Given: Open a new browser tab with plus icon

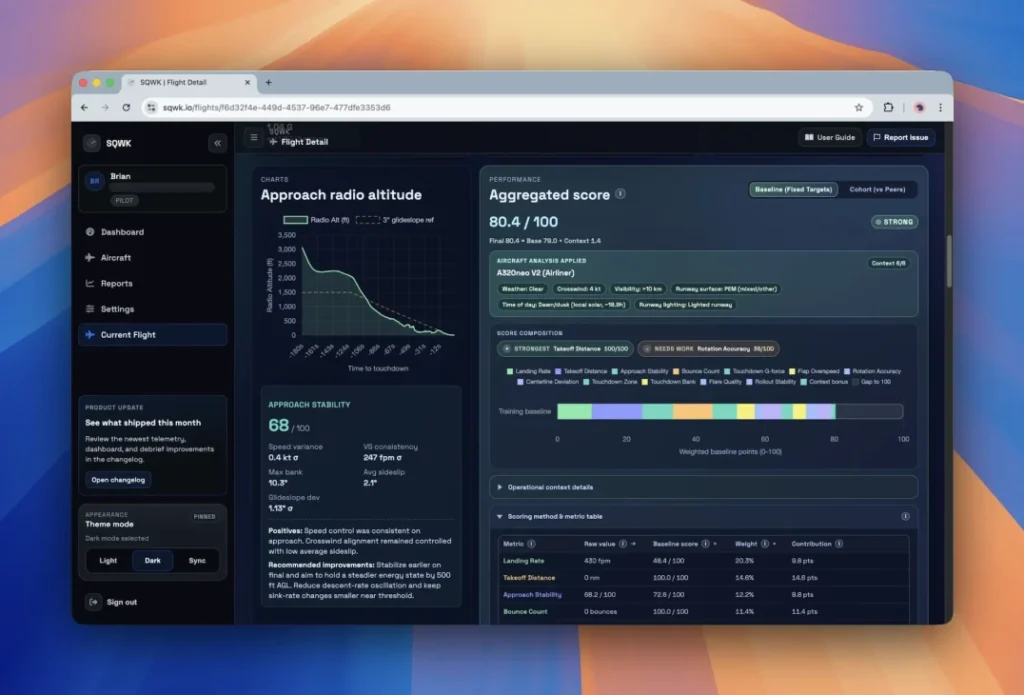Looking at the screenshot, I should [x=268, y=82].
